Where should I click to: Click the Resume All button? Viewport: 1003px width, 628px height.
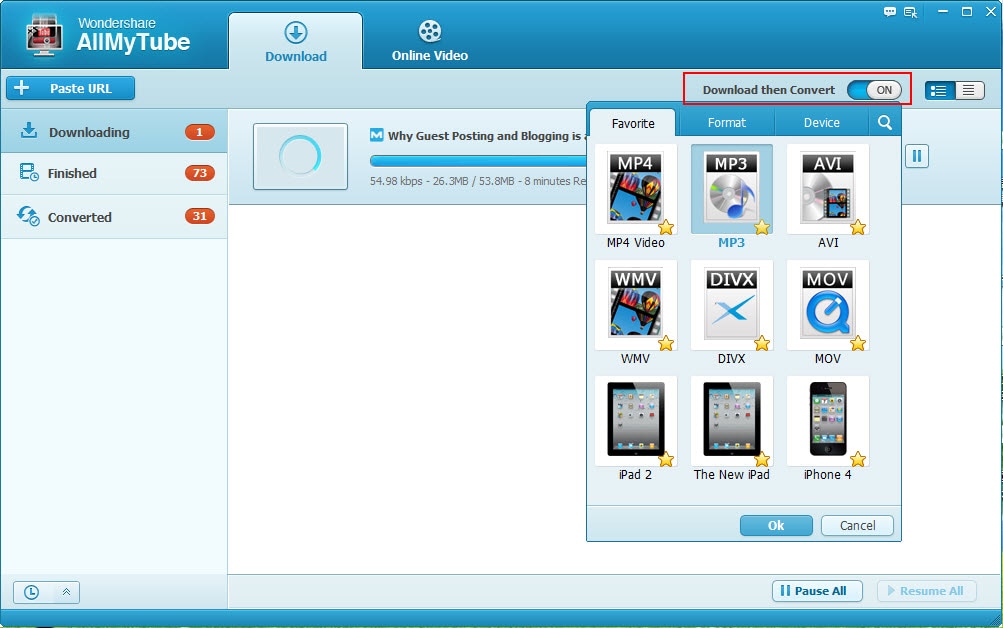pyautogui.click(x=926, y=591)
